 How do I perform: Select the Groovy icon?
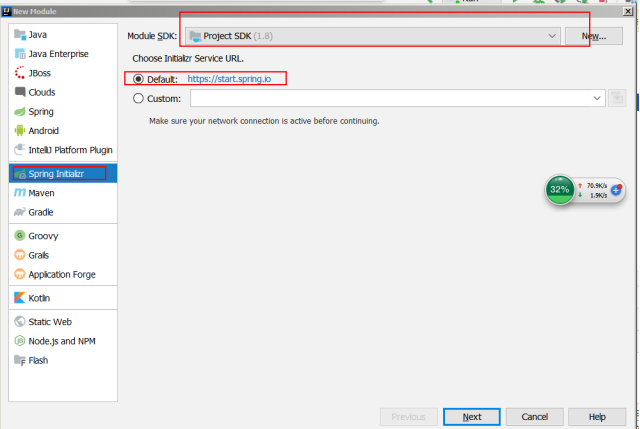(20, 236)
